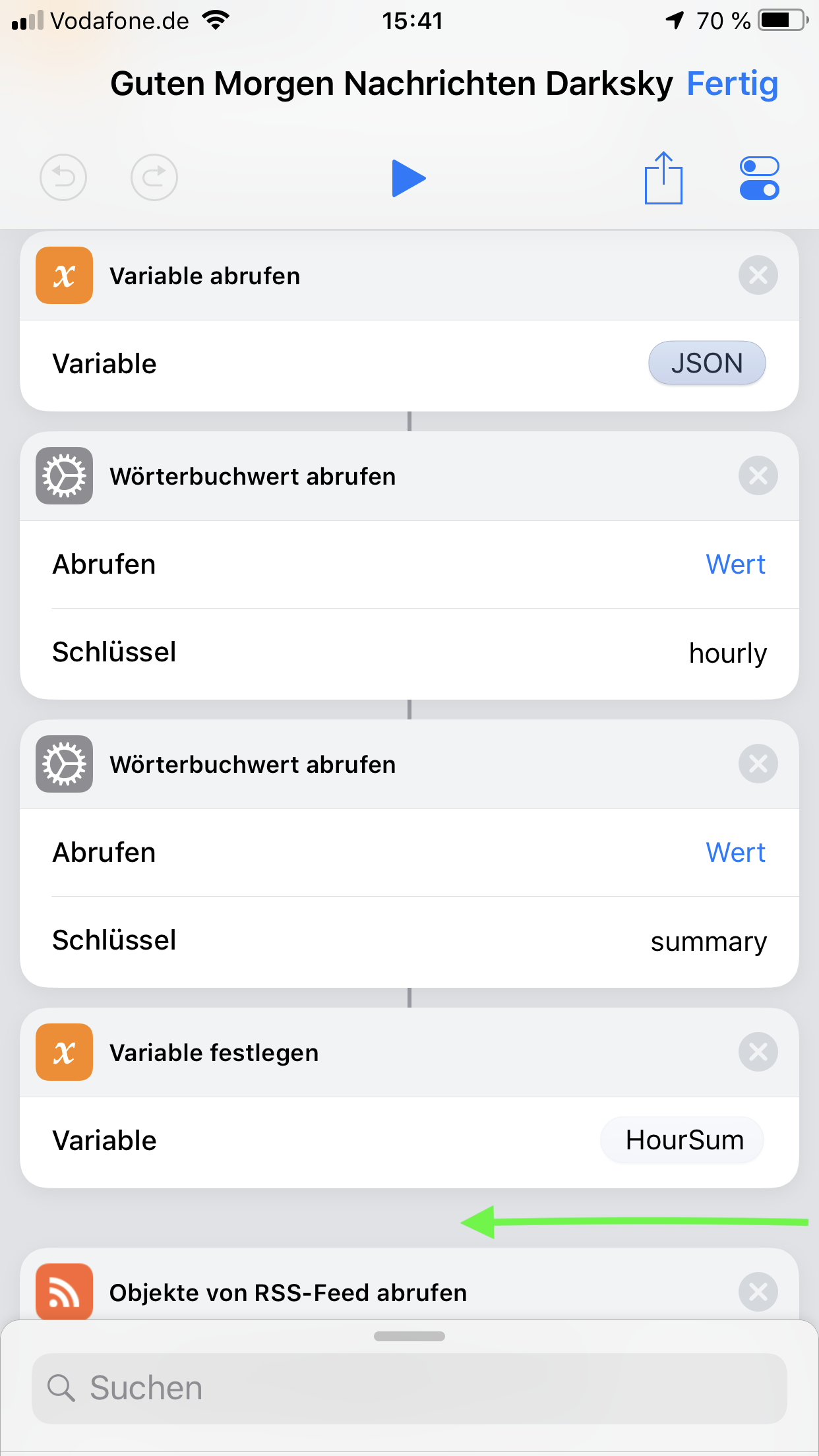This screenshot has height=1456, width=819.
Task: Delete first Wörterbuchwert abrufen action
Action: [x=758, y=475]
